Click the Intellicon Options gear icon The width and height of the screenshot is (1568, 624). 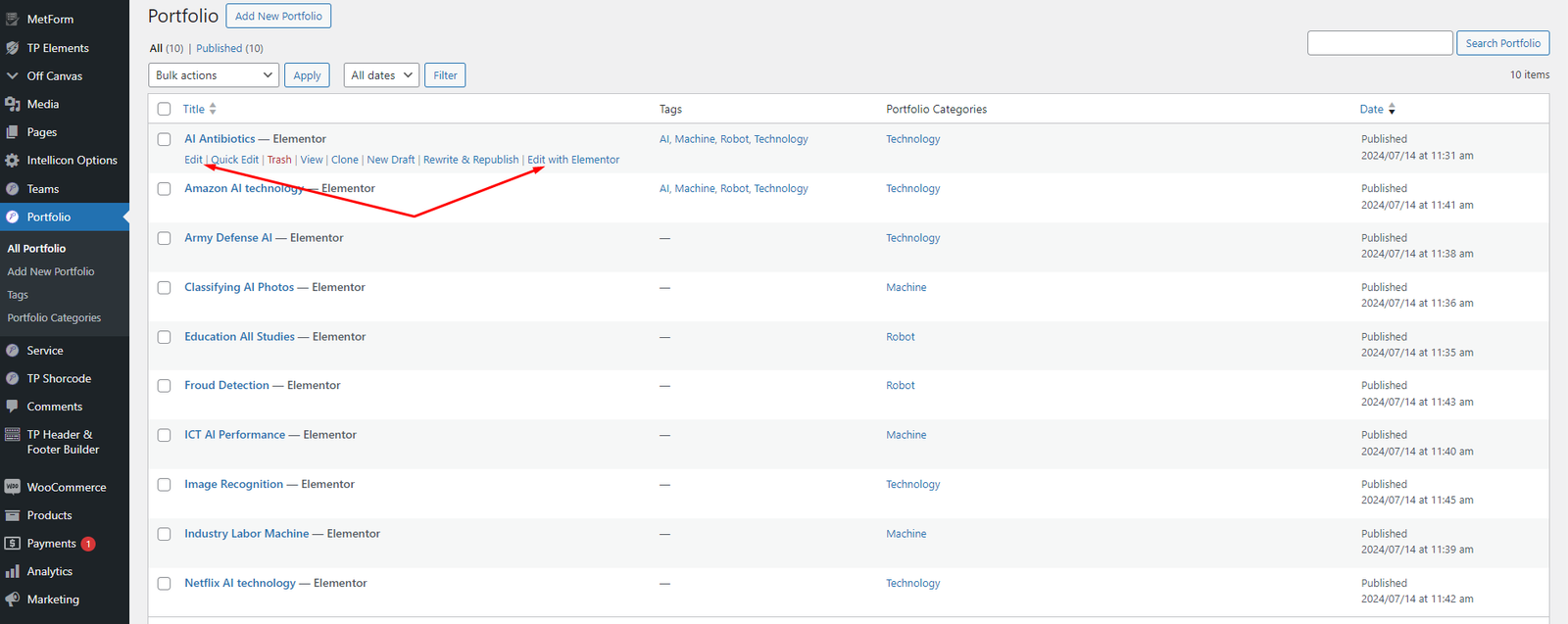click(13, 161)
